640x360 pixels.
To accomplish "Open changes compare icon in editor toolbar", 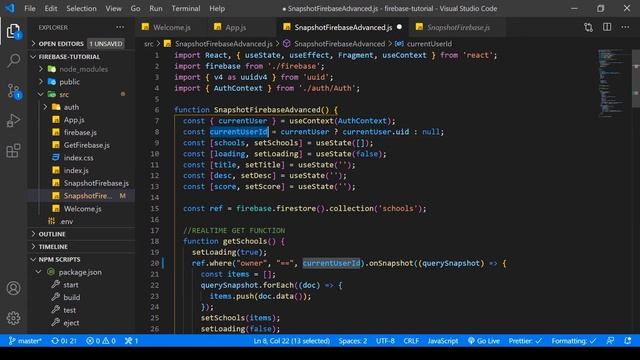I will tap(588, 27).
